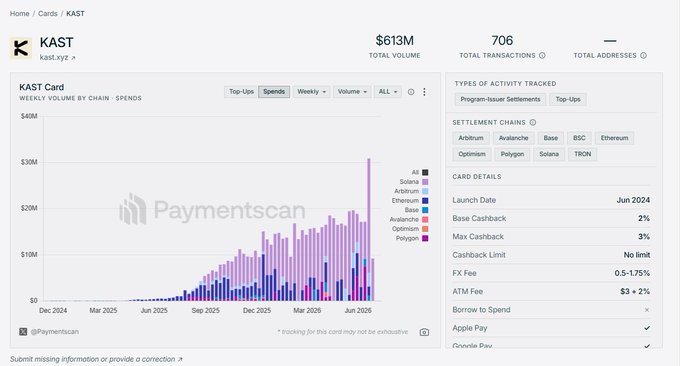Image resolution: width=680 pixels, height=366 pixels.
Task: Select the Ethereum settlement chain chip
Action: [614, 138]
